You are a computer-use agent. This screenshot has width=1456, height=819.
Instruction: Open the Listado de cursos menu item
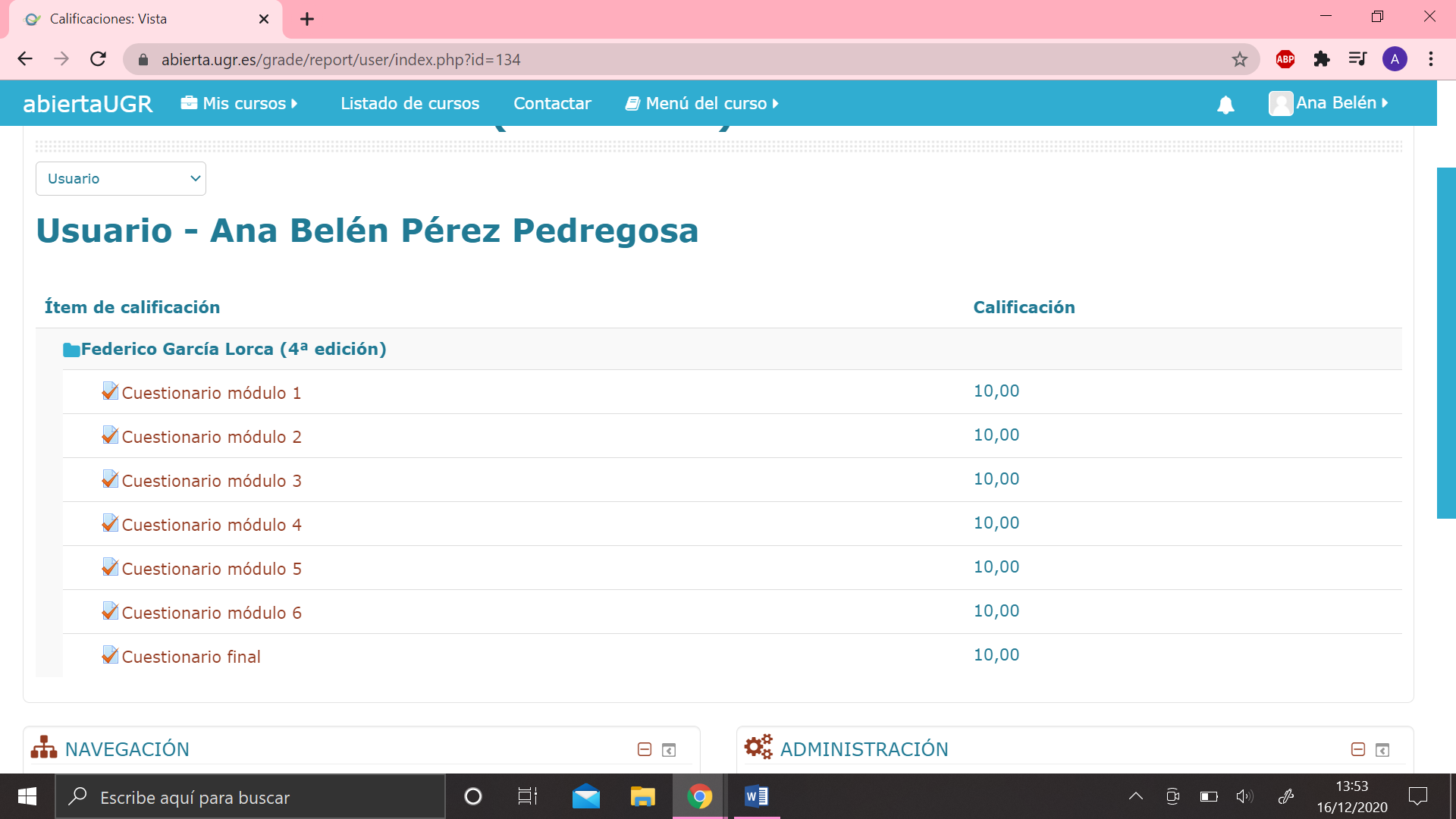[409, 103]
